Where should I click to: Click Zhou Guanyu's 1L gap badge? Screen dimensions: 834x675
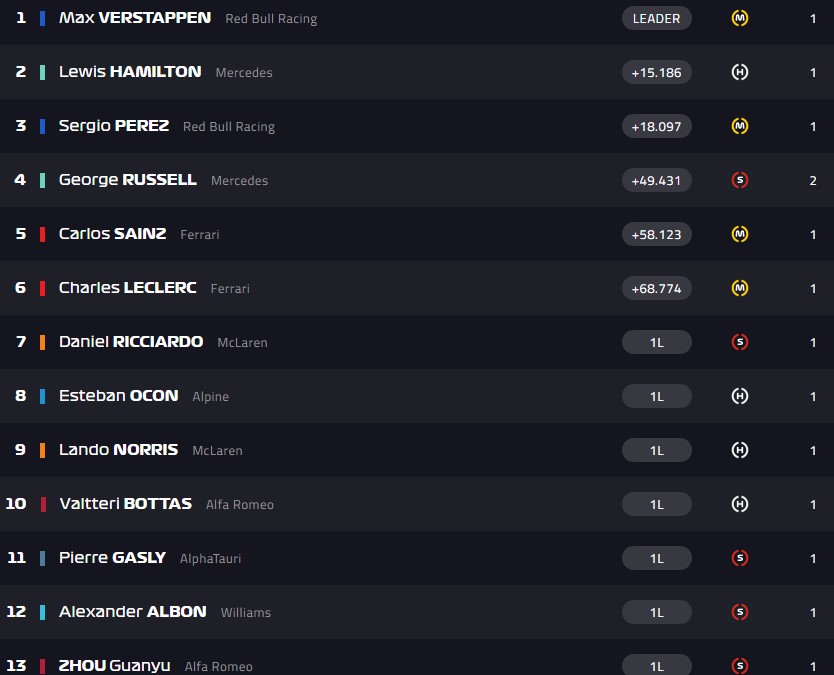(x=656, y=665)
